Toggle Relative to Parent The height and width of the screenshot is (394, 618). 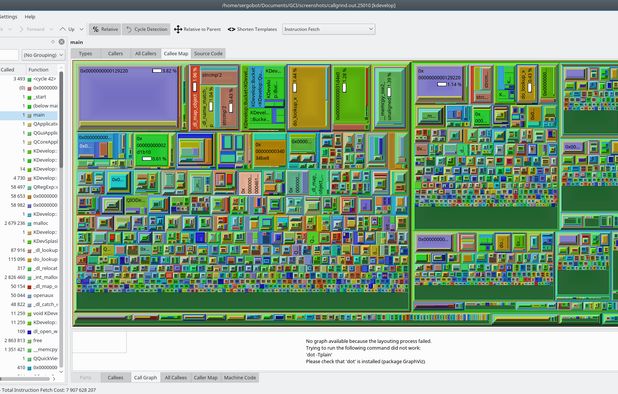pyautogui.click(x=197, y=29)
